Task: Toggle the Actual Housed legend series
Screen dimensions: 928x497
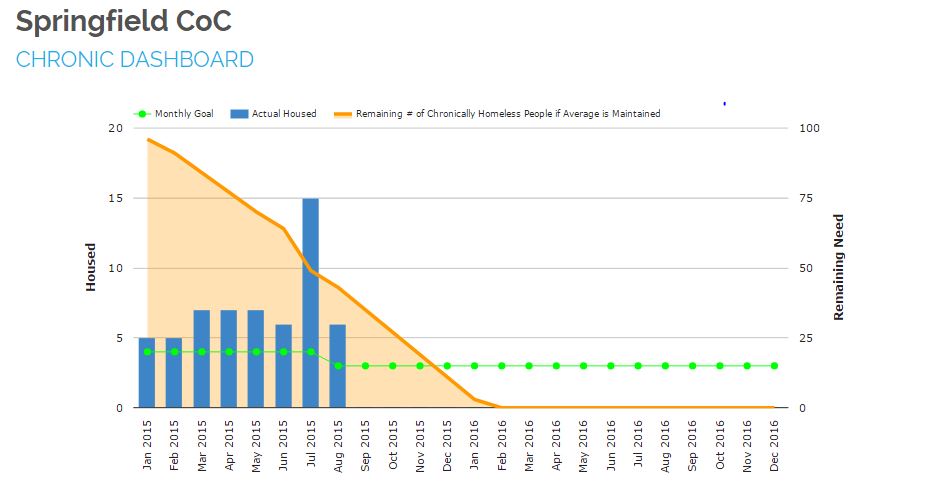Action: tap(283, 114)
